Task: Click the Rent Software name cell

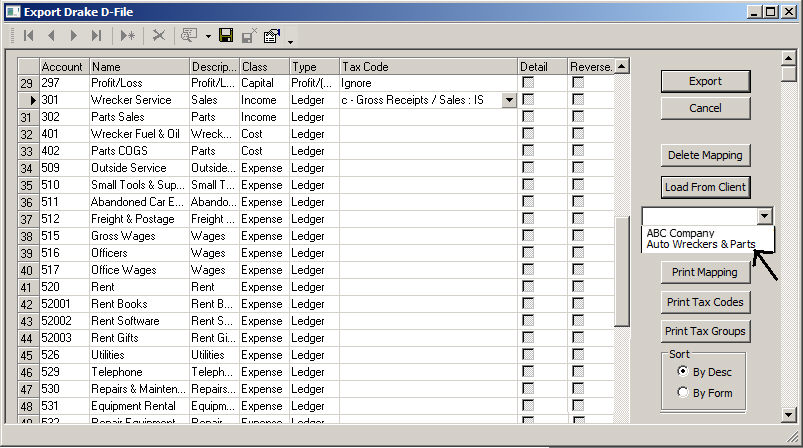Action: tap(139, 321)
